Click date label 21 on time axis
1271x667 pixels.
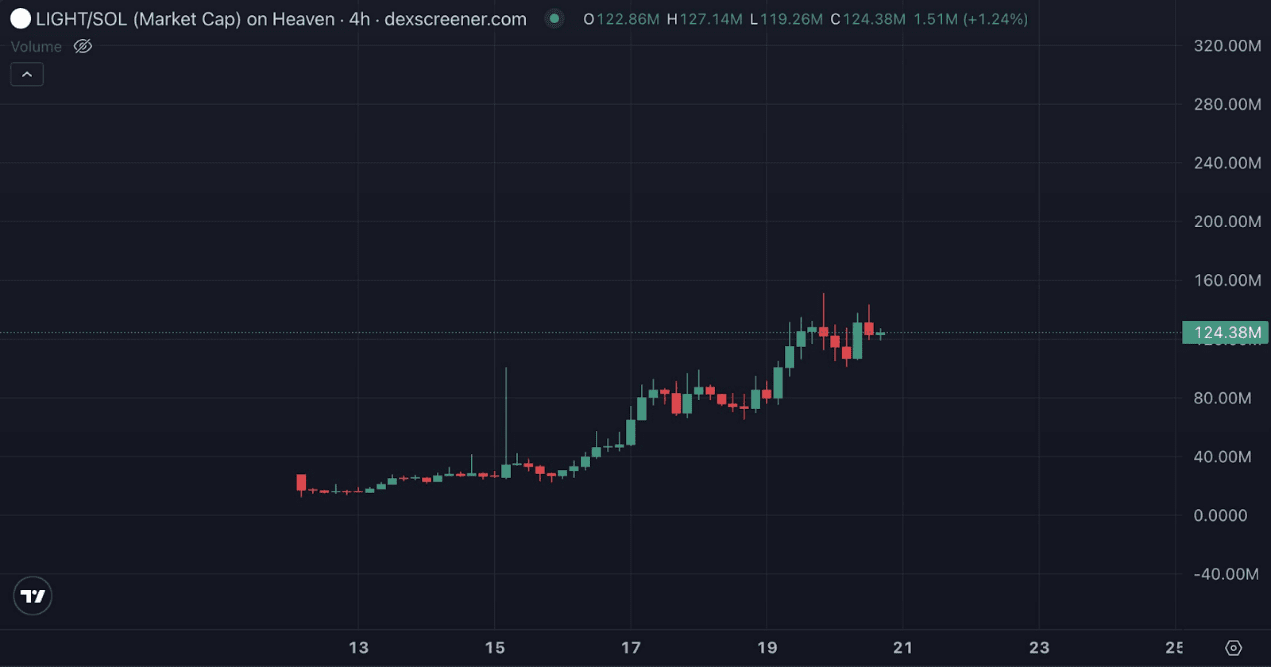(x=902, y=648)
